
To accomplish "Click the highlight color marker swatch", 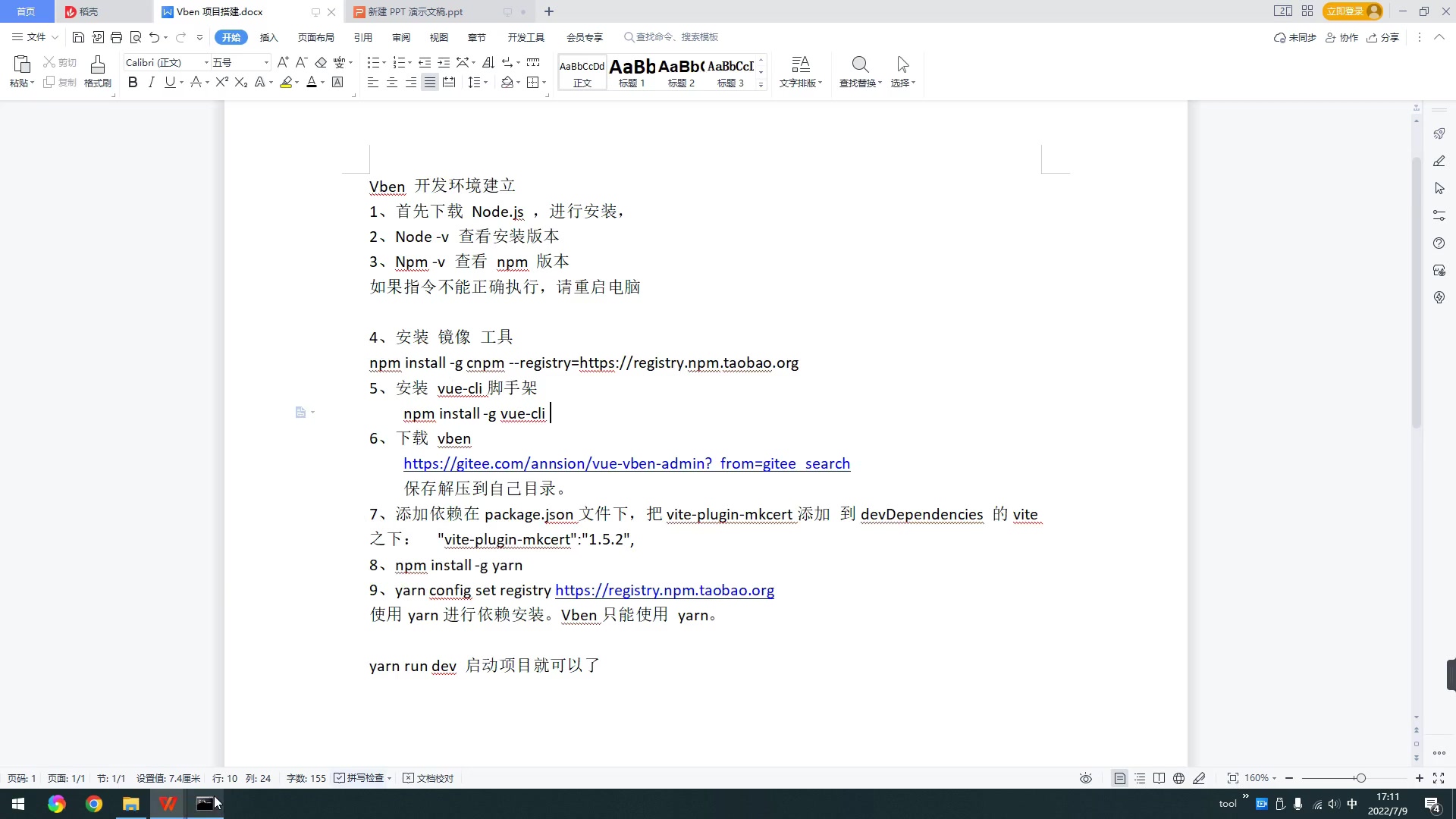I will (286, 82).
